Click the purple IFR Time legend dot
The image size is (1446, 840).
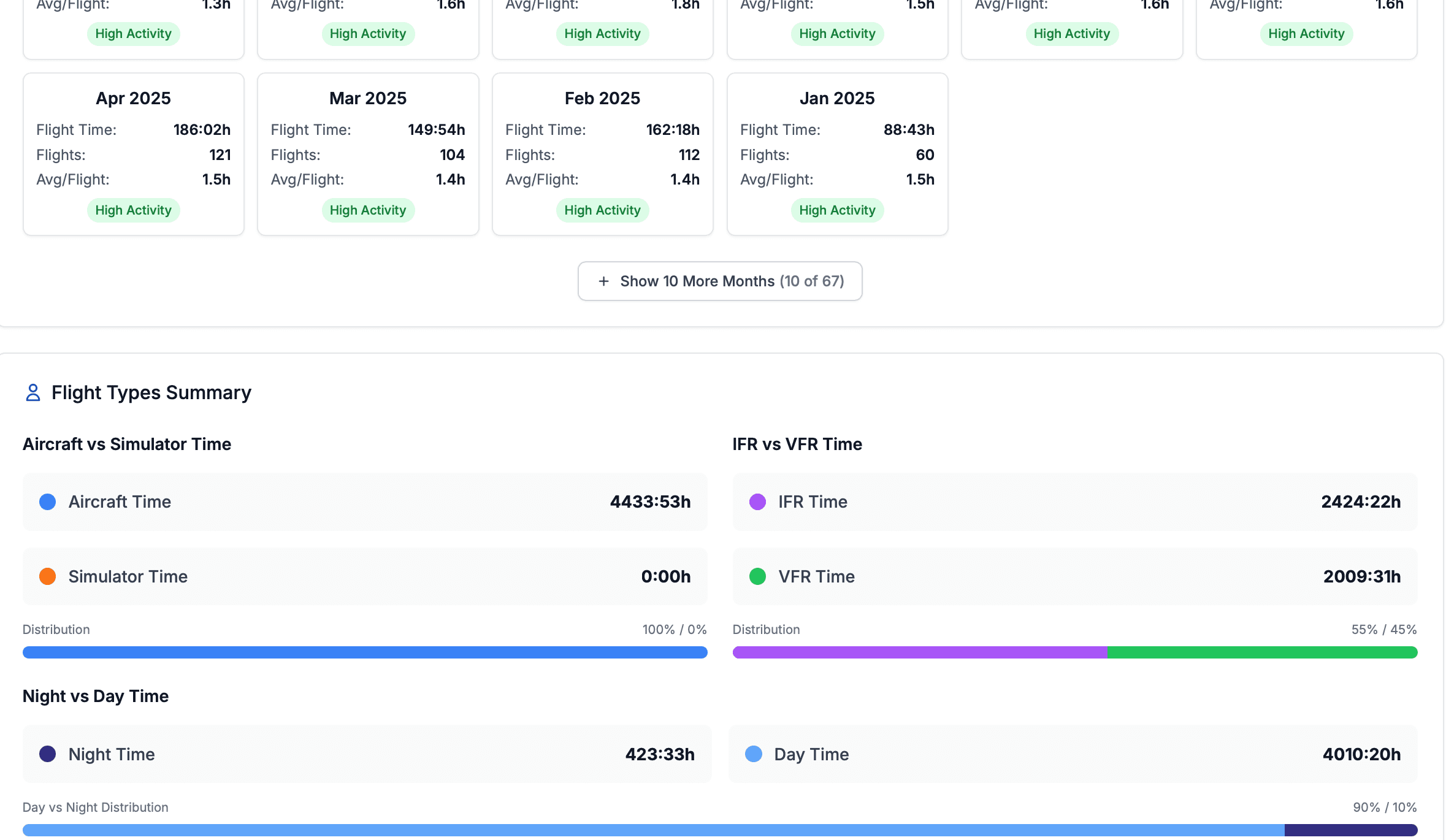coord(757,502)
